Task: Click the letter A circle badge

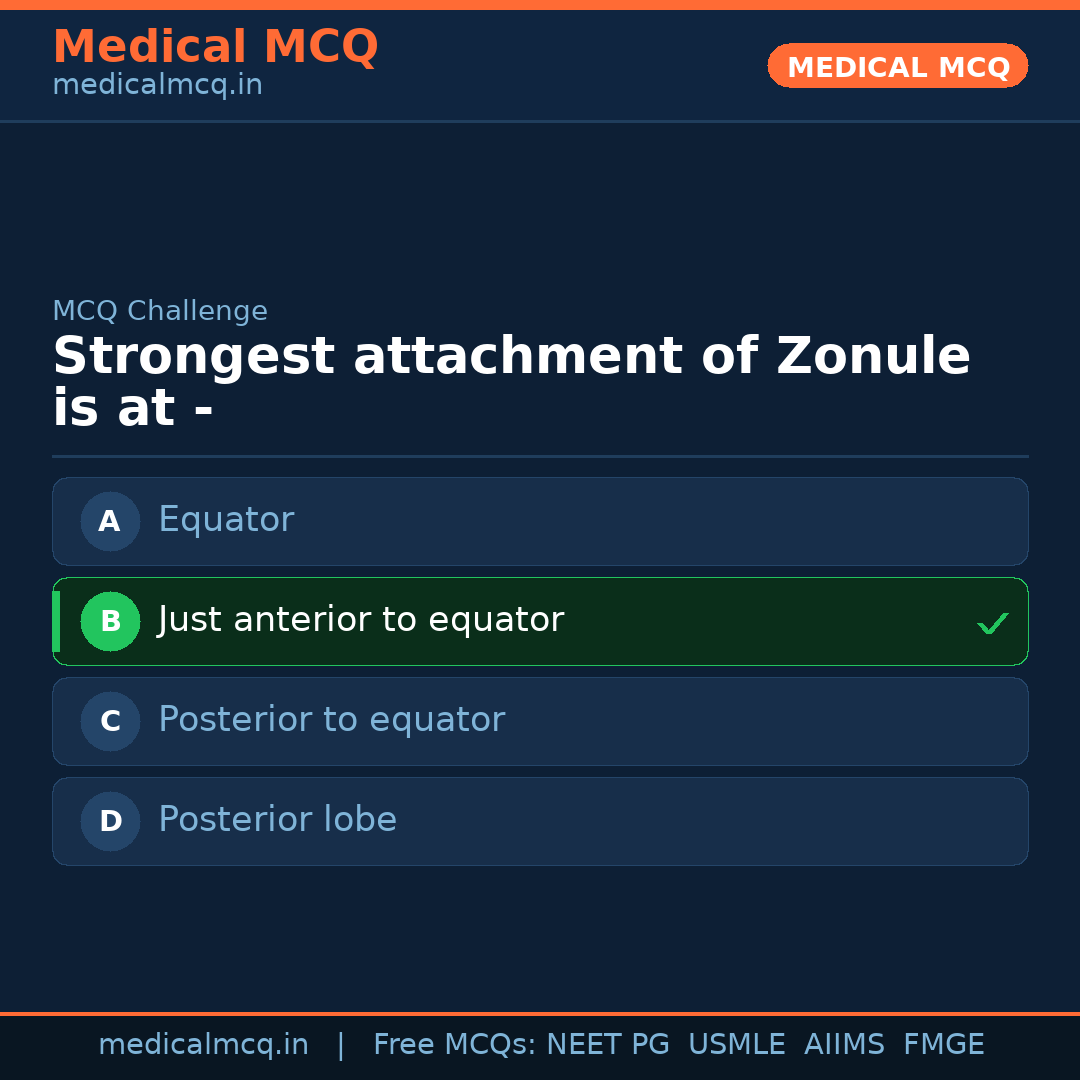Action: tap(110, 521)
